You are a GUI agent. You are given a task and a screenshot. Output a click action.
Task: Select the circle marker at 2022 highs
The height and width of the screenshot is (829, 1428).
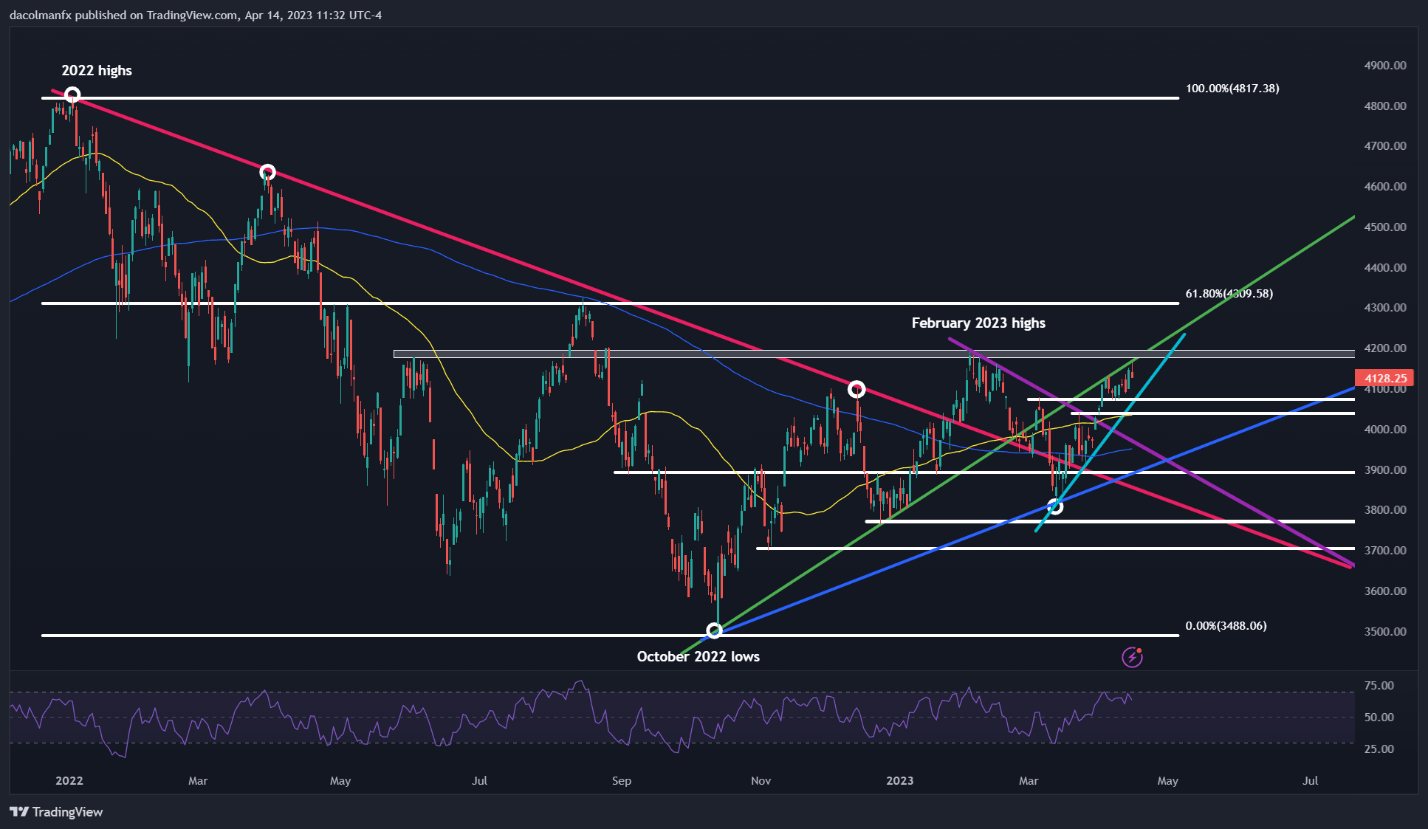pyautogui.click(x=72, y=95)
